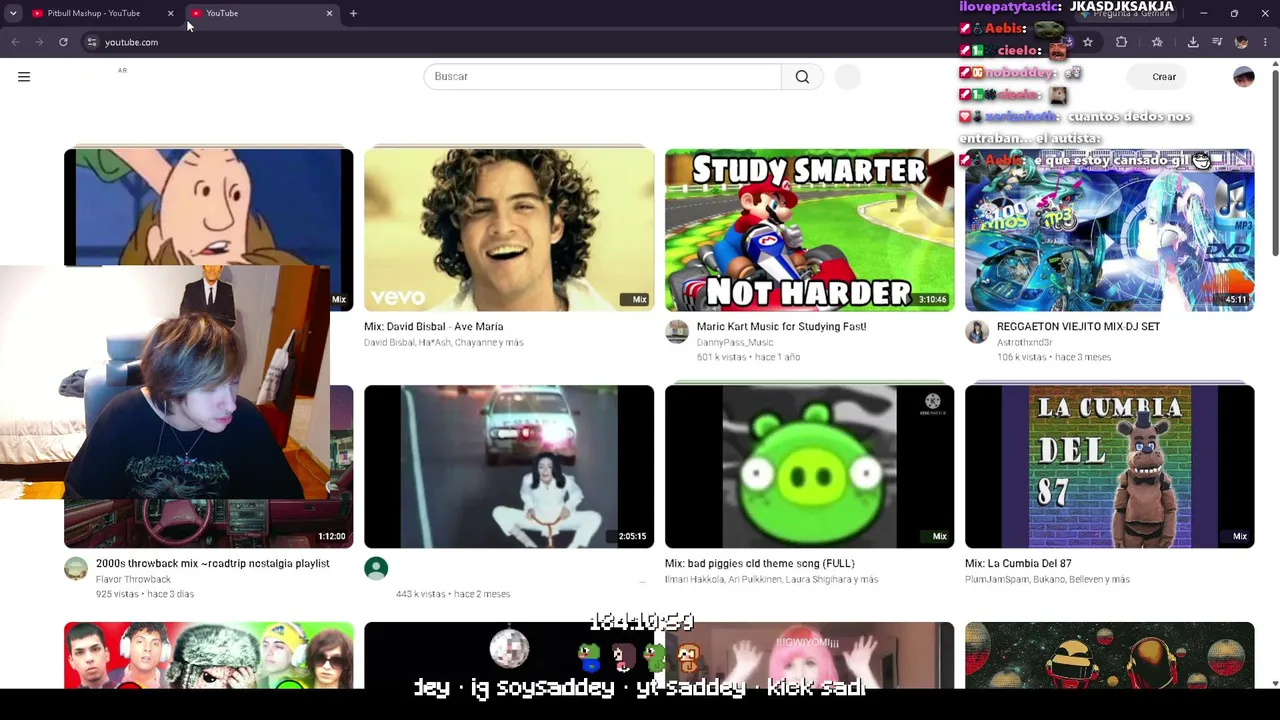Click '601 k vistas · hace 1 año' text
This screenshot has height=720, width=1280.
click(748, 357)
